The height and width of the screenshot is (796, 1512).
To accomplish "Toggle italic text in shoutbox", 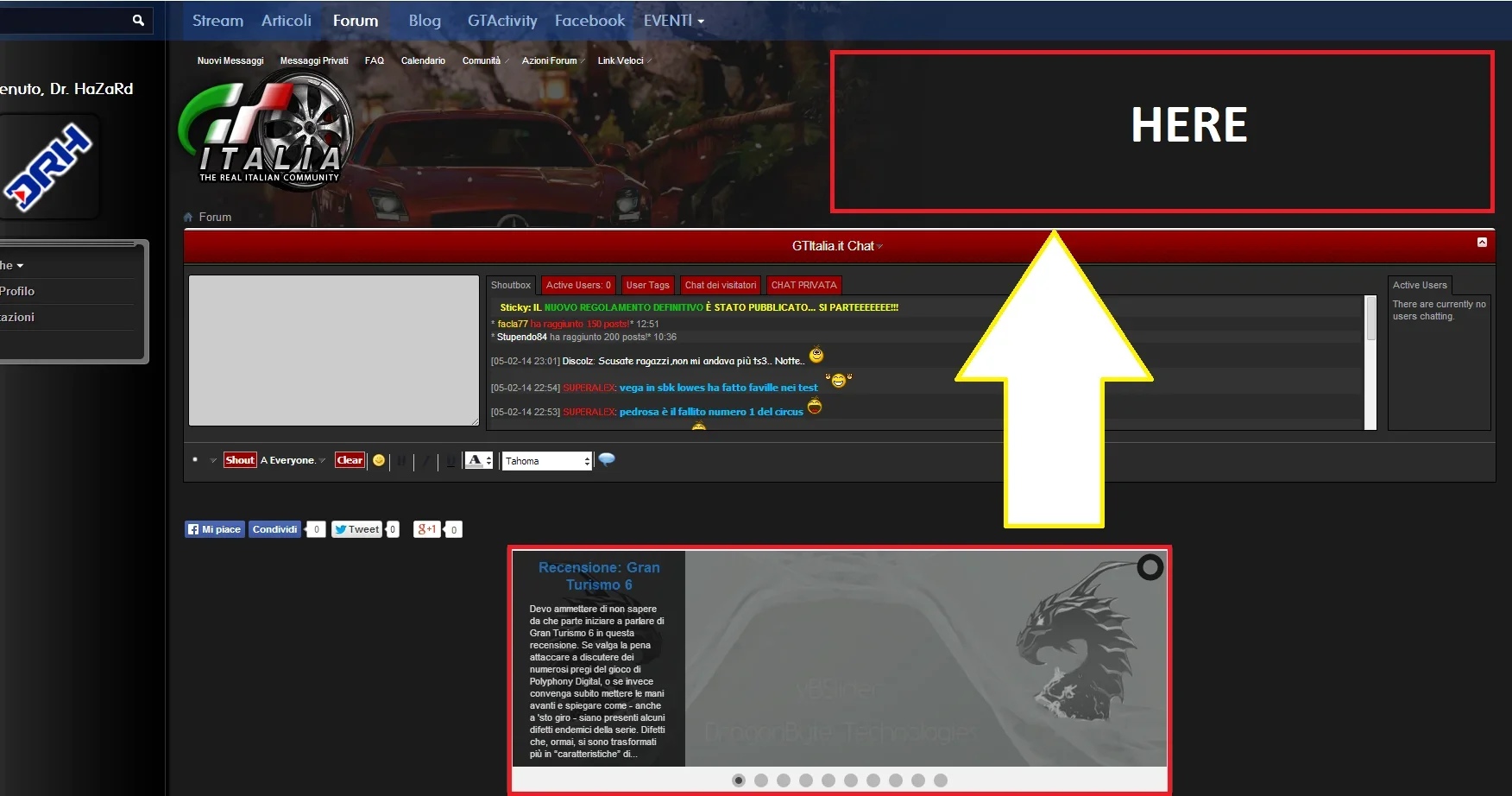I will [x=425, y=461].
